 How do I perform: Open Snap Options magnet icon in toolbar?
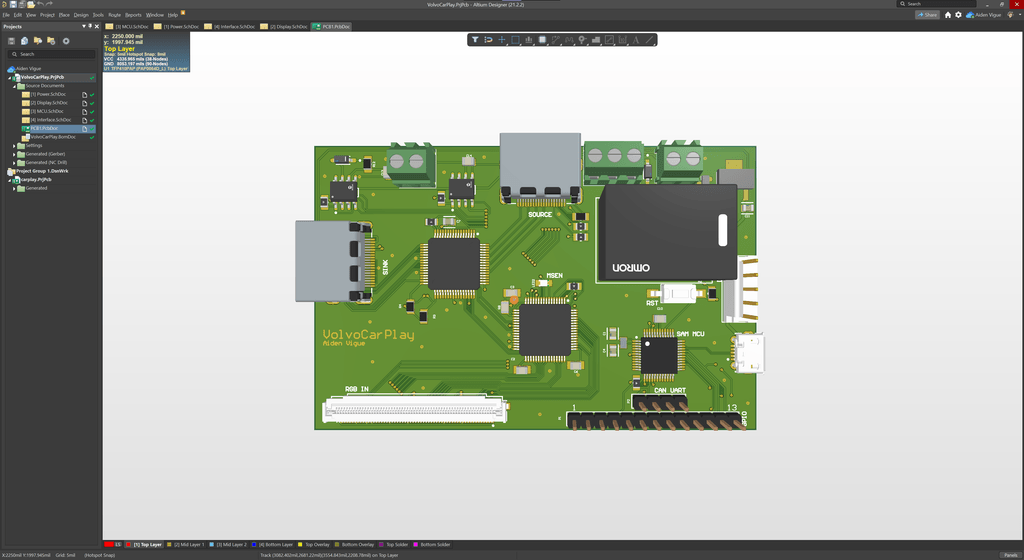(488, 40)
